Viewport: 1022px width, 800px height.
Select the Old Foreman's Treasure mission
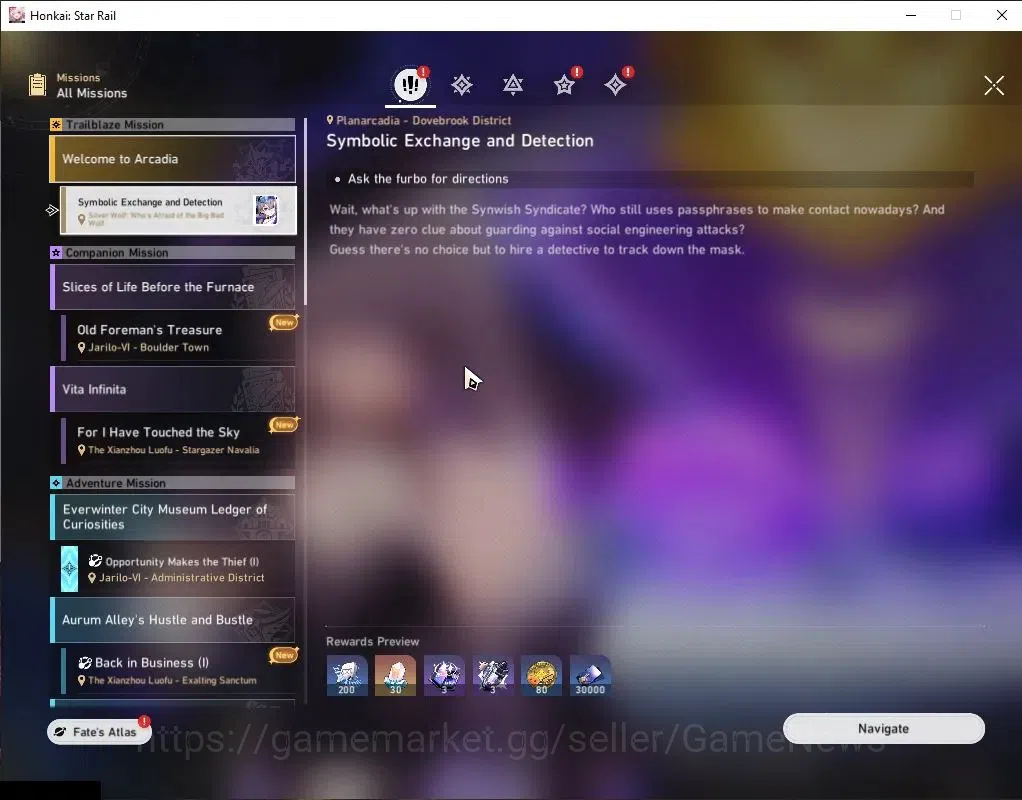coord(178,338)
